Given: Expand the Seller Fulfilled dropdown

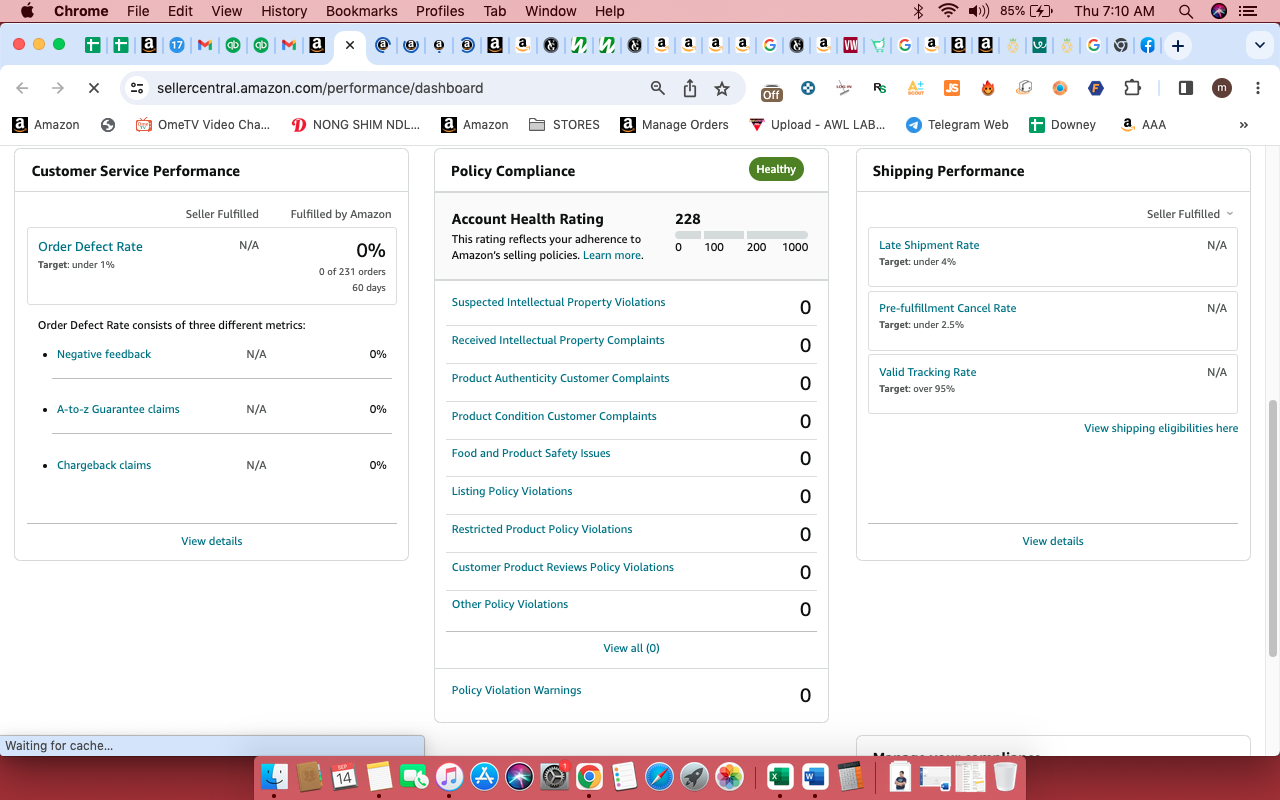Looking at the screenshot, I should pos(1190,214).
